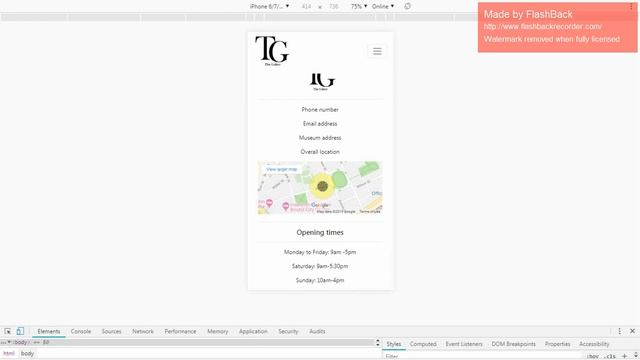Click the small TG logo below header
640x360 pixels.
click(322, 82)
